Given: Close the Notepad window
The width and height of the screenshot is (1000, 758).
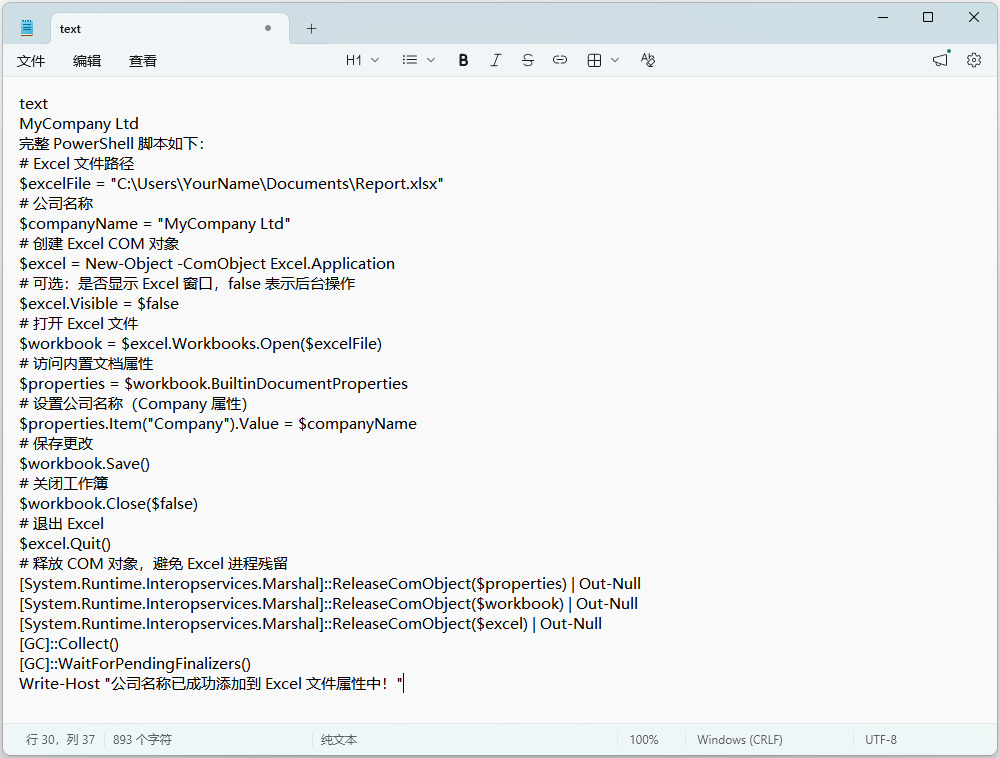Looking at the screenshot, I should coord(974,17).
